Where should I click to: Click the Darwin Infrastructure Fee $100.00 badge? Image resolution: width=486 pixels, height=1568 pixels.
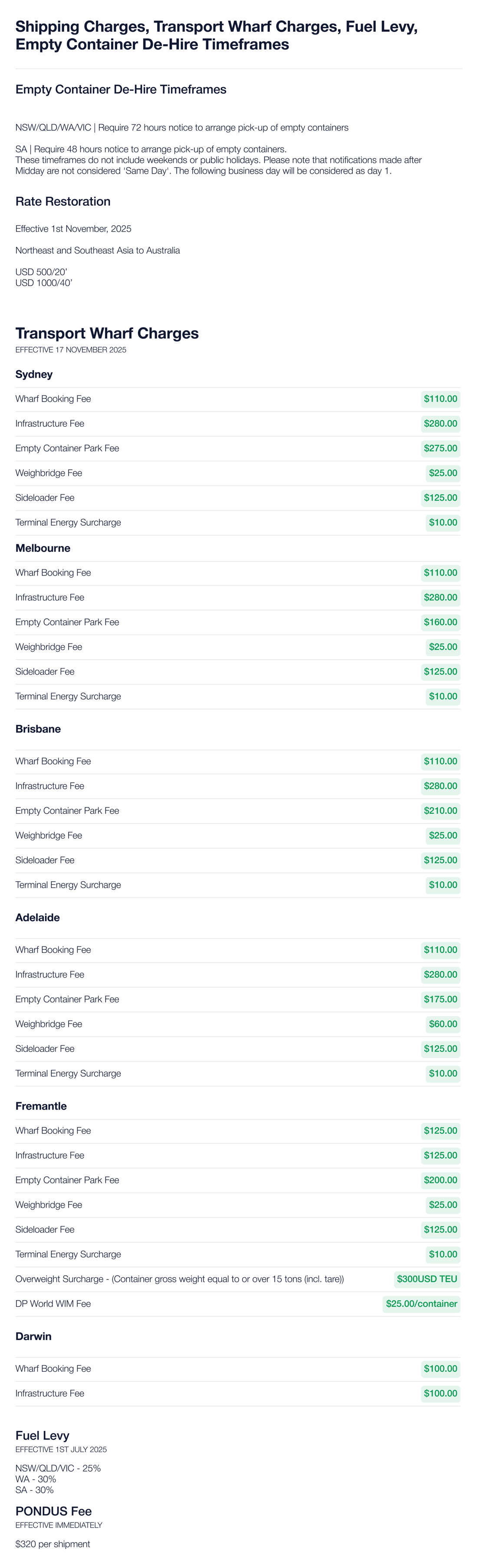pyautogui.click(x=440, y=1393)
